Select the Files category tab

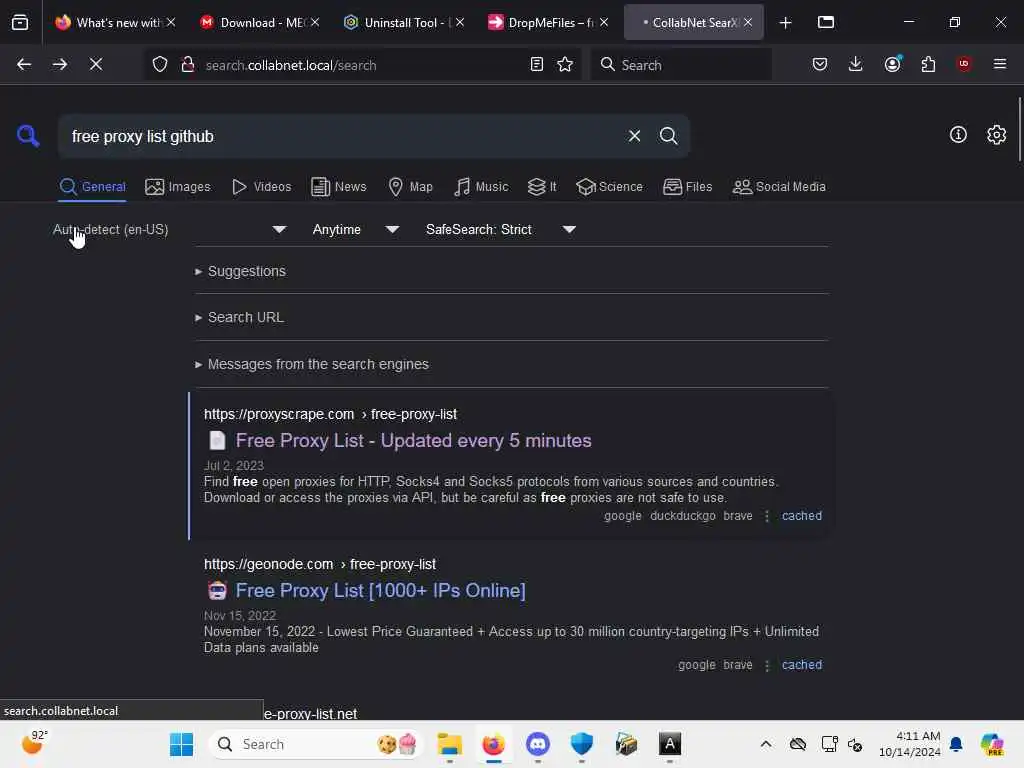tap(687, 187)
